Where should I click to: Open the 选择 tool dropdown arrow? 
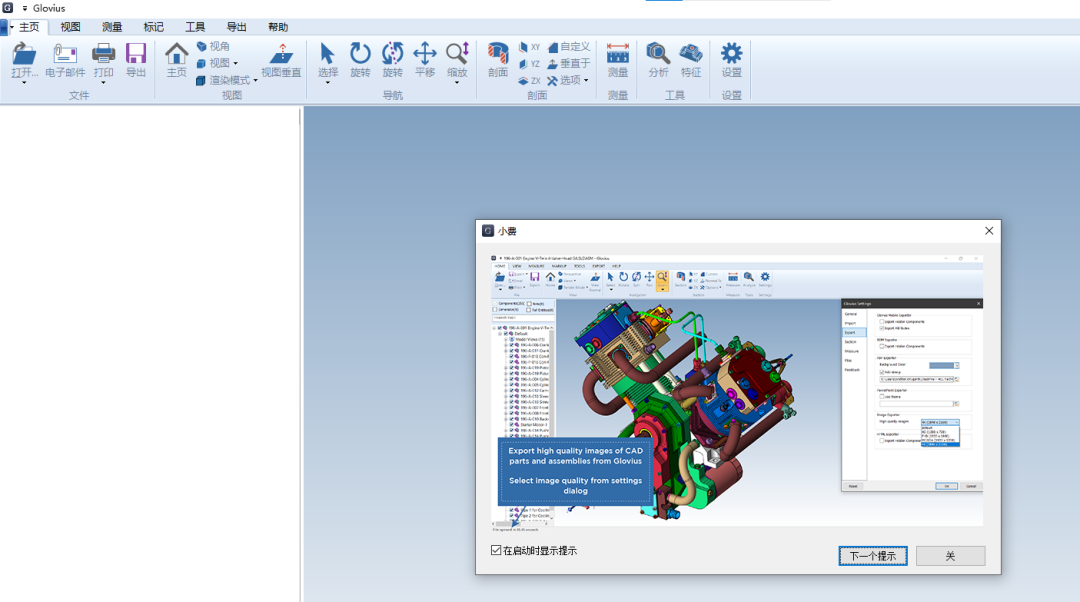click(328, 83)
